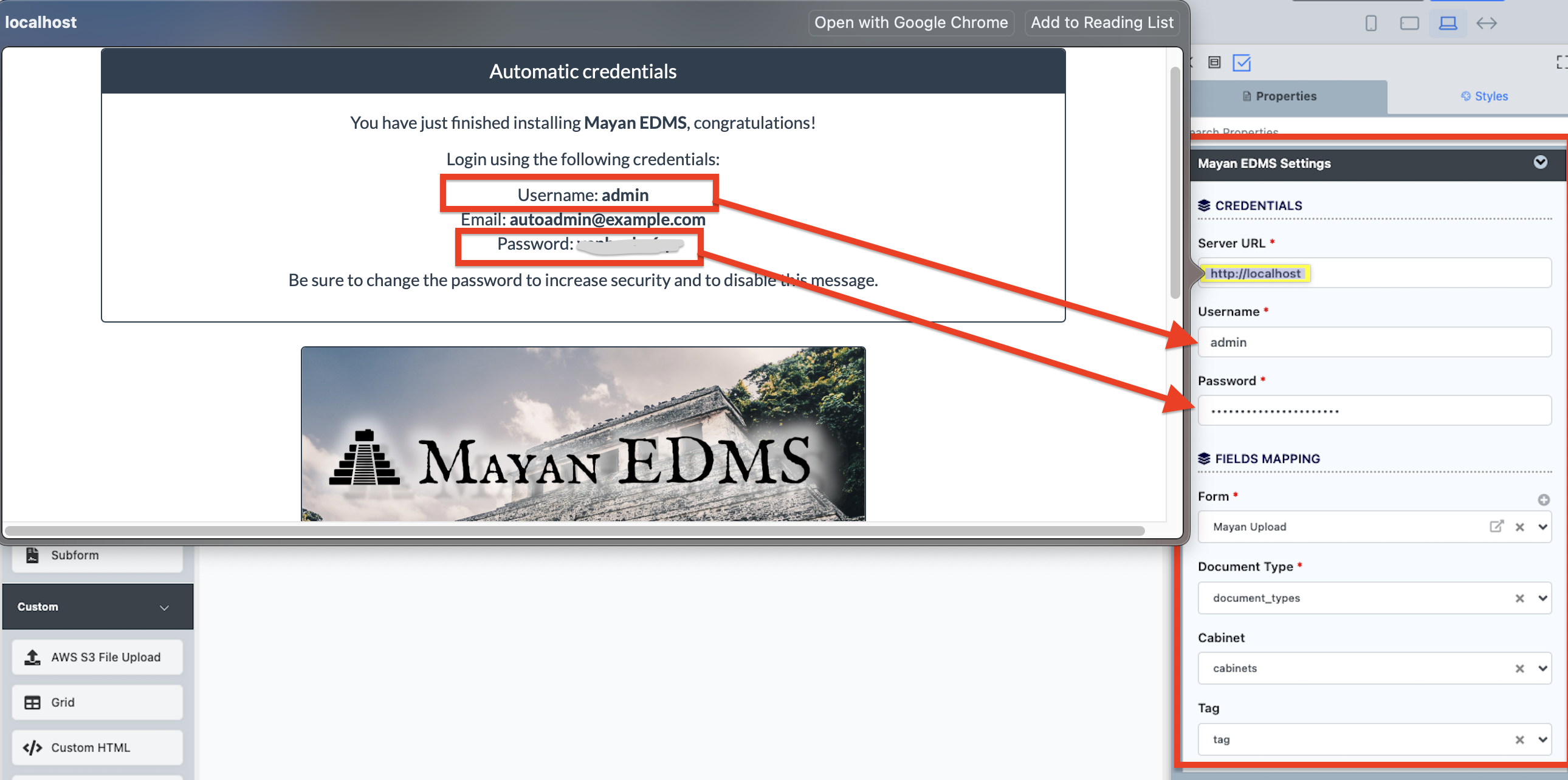Click the Username input field
Viewport: 1568px width, 780px height.
click(x=1374, y=342)
